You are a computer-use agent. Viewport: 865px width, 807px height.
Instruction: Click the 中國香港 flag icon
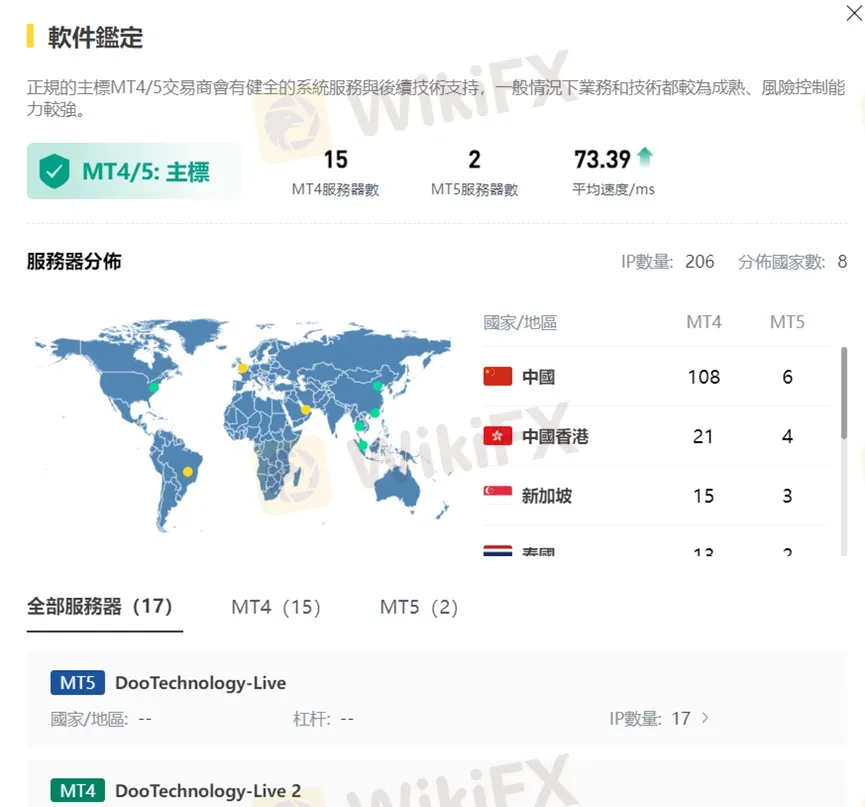coord(498,436)
